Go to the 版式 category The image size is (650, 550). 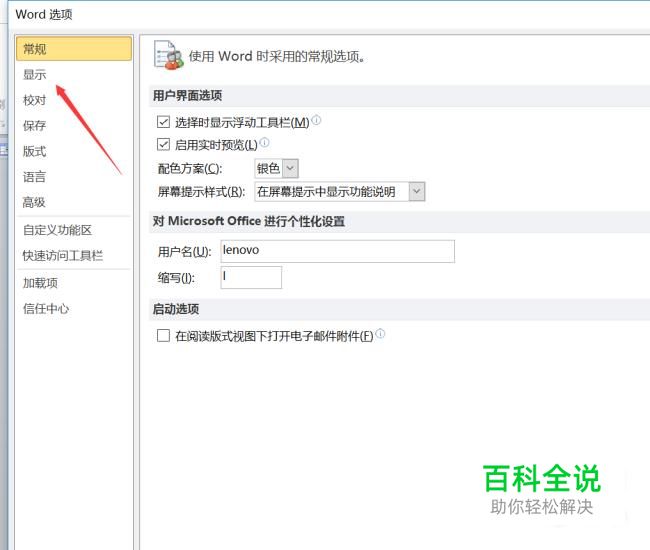click(34, 151)
